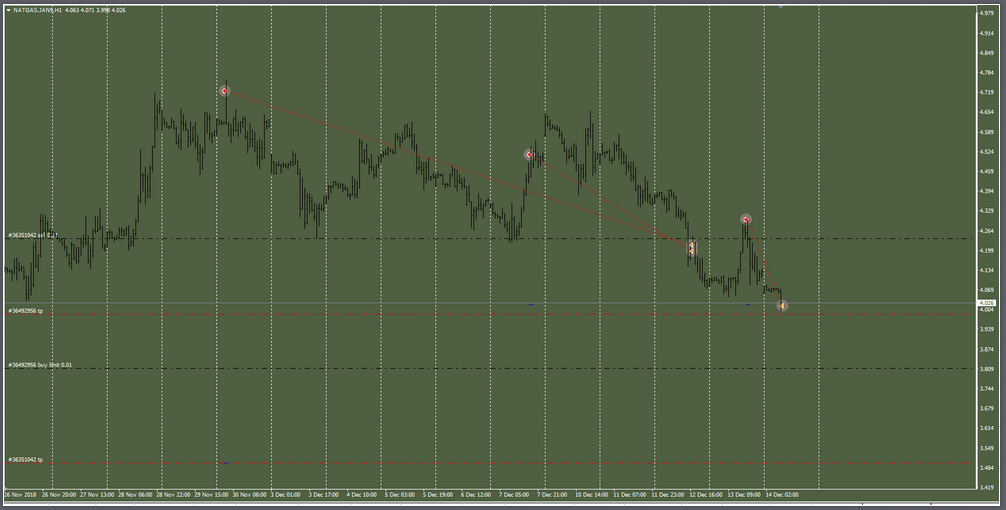Viewport: 1006px width, 510px height.
Task: Click the 6 Dec 12:00 time axis label
Action: click(476, 495)
